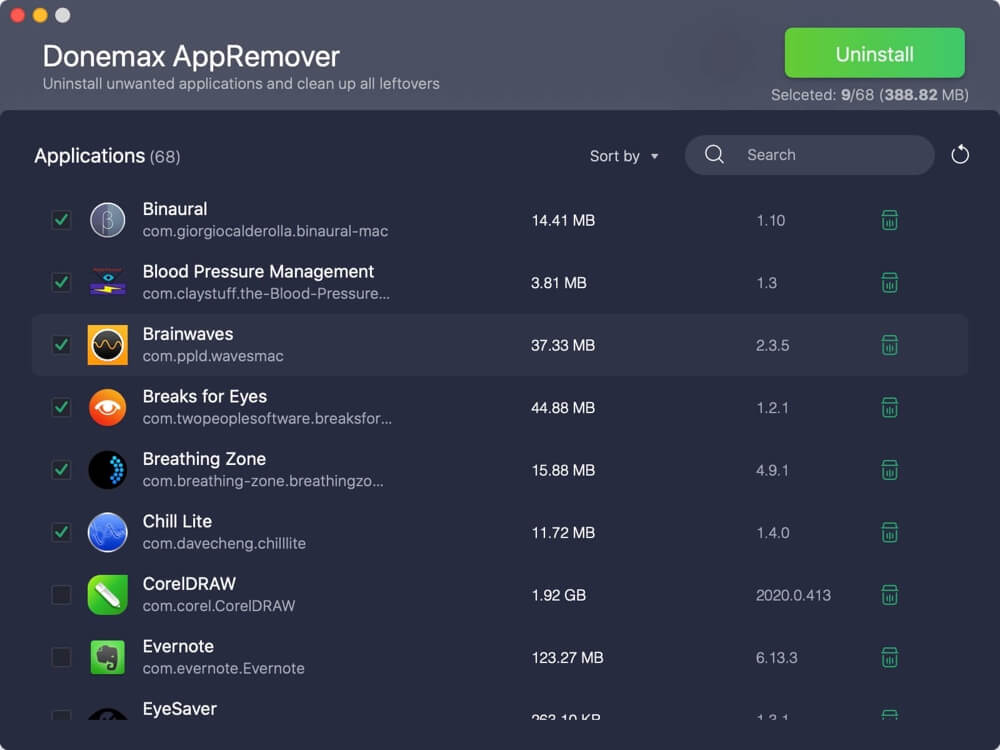This screenshot has width=1000, height=750.
Task: Click the trash icon for Evernote
Action: (889, 657)
